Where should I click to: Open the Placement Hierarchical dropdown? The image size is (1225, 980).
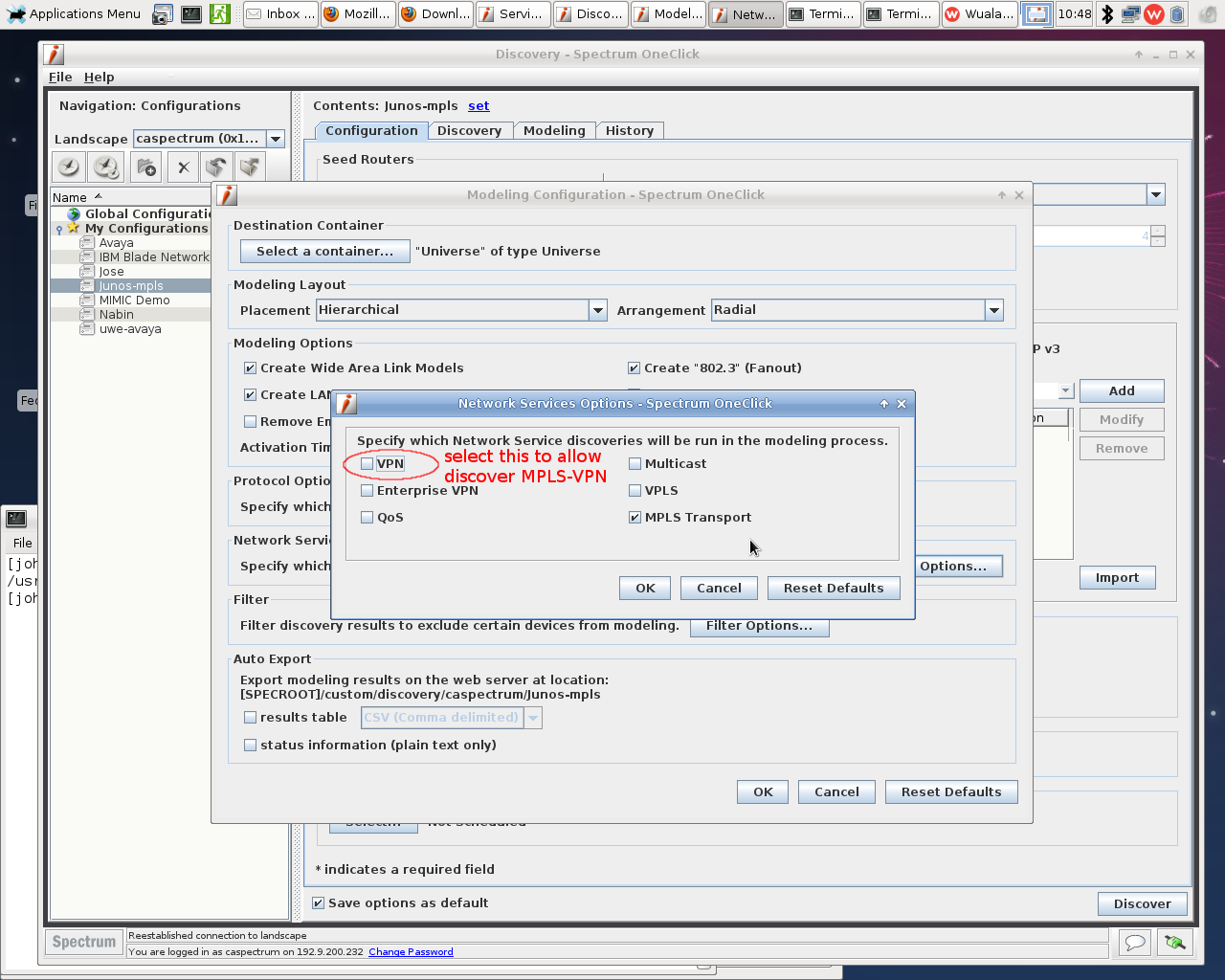pyautogui.click(x=597, y=310)
